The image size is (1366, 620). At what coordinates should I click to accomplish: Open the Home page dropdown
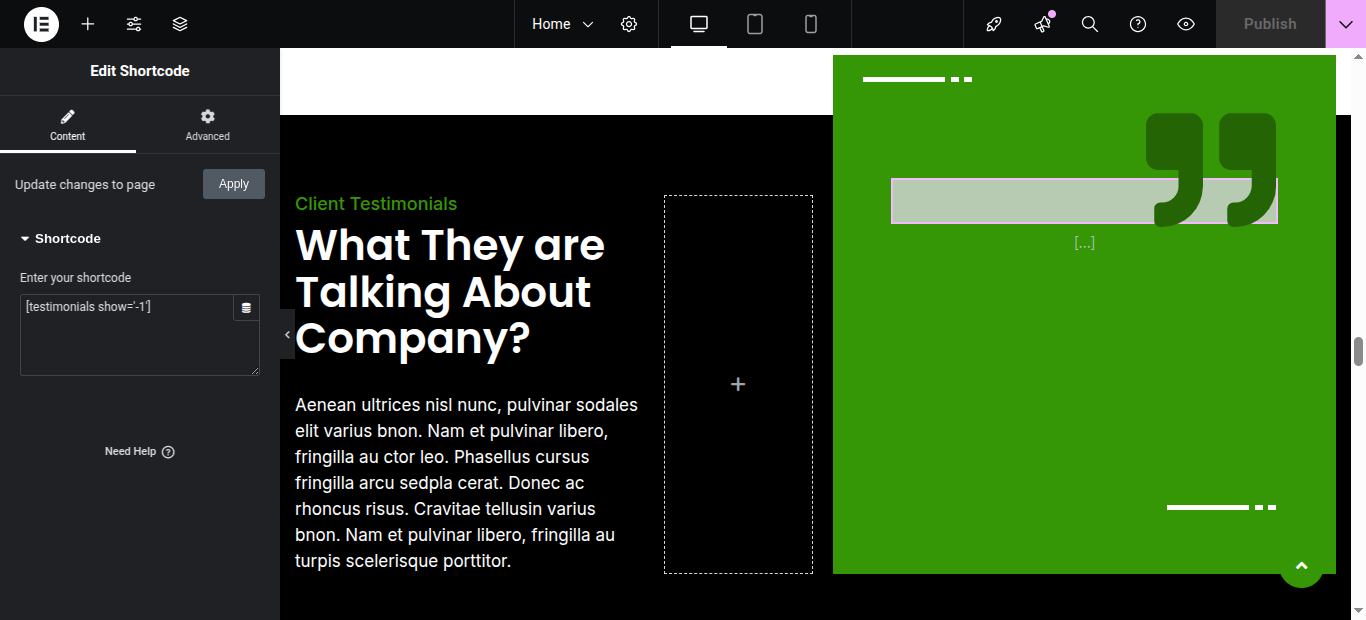(562, 24)
